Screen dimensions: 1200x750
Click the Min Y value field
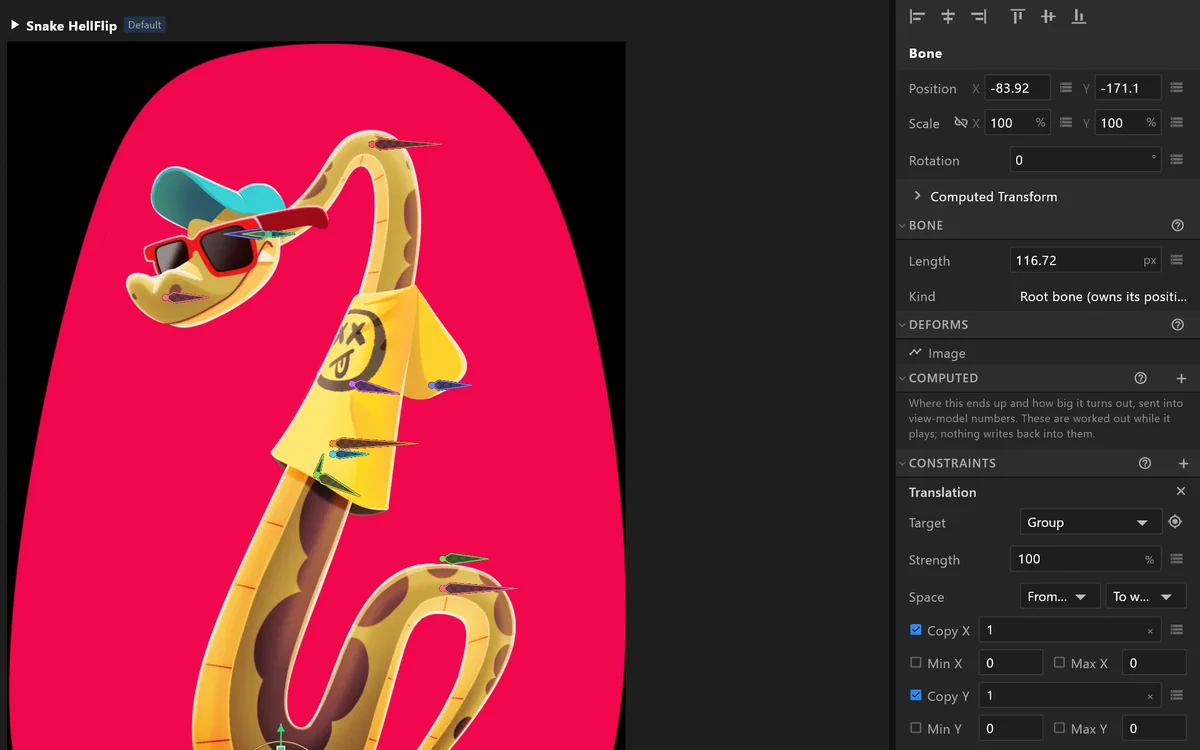(x=1010, y=728)
